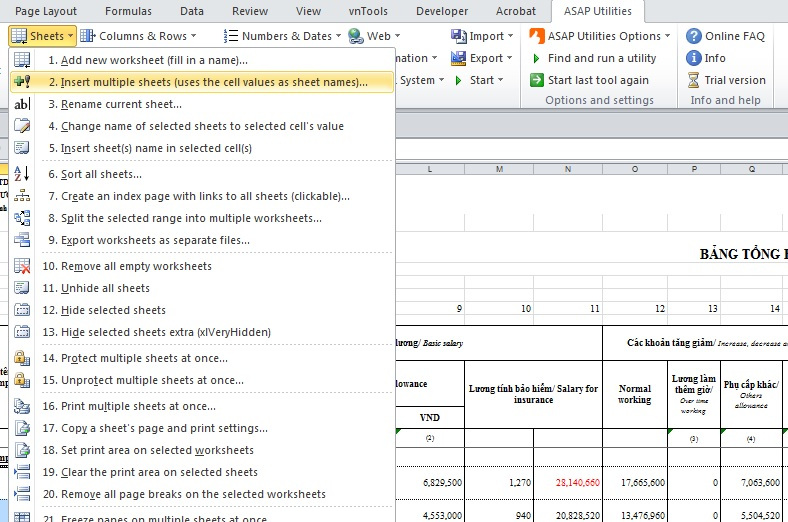
Task: Expand the ASAP Utilities Options dropdown
Action: pos(600,36)
